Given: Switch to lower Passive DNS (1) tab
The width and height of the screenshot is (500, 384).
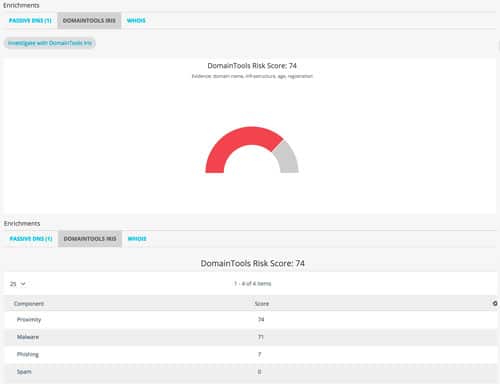Looking at the screenshot, I should point(31,239).
